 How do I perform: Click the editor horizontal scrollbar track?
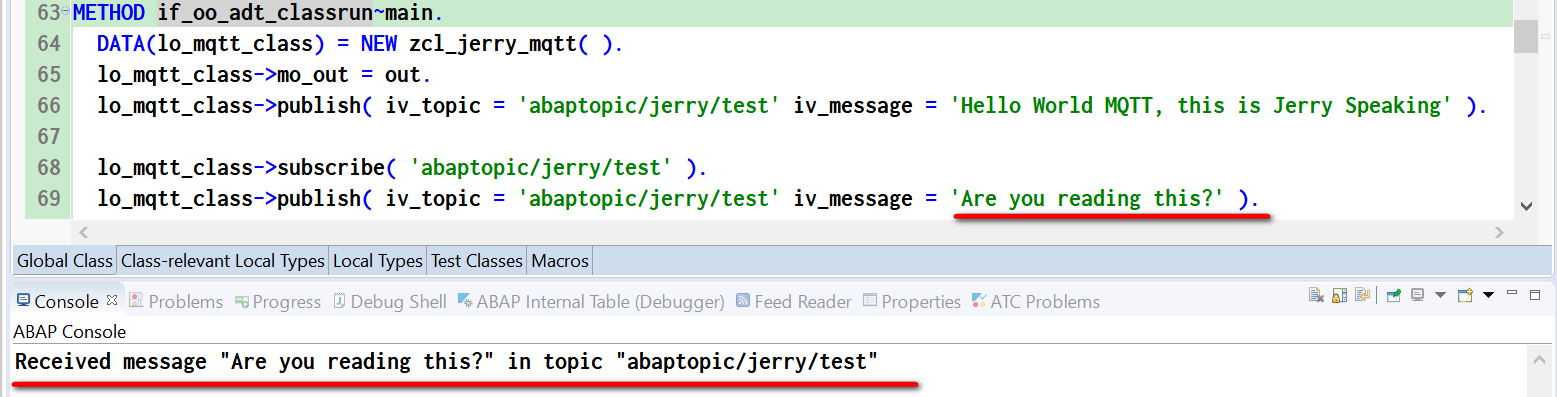[790, 232]
